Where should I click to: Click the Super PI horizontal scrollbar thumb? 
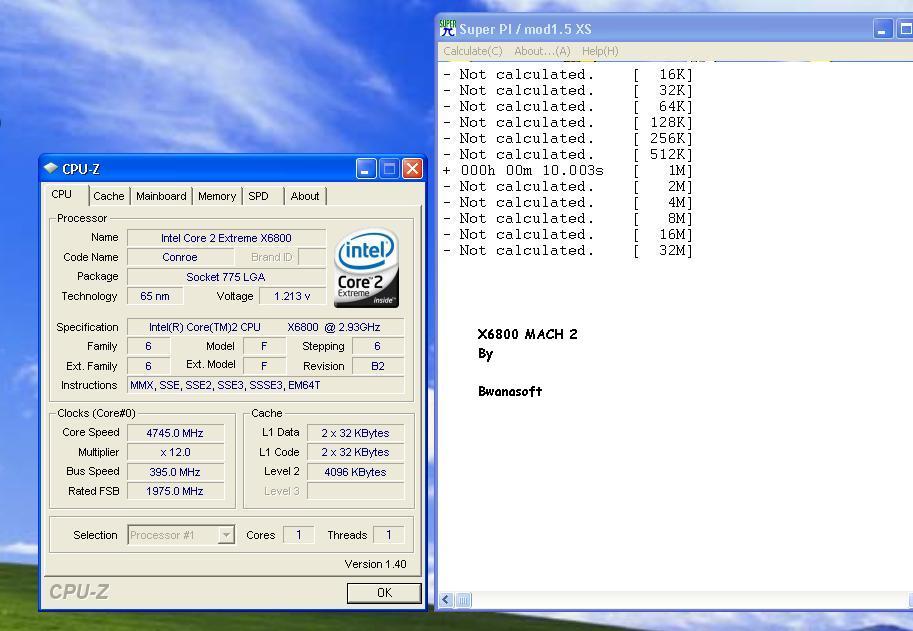(x=463, y=600)
